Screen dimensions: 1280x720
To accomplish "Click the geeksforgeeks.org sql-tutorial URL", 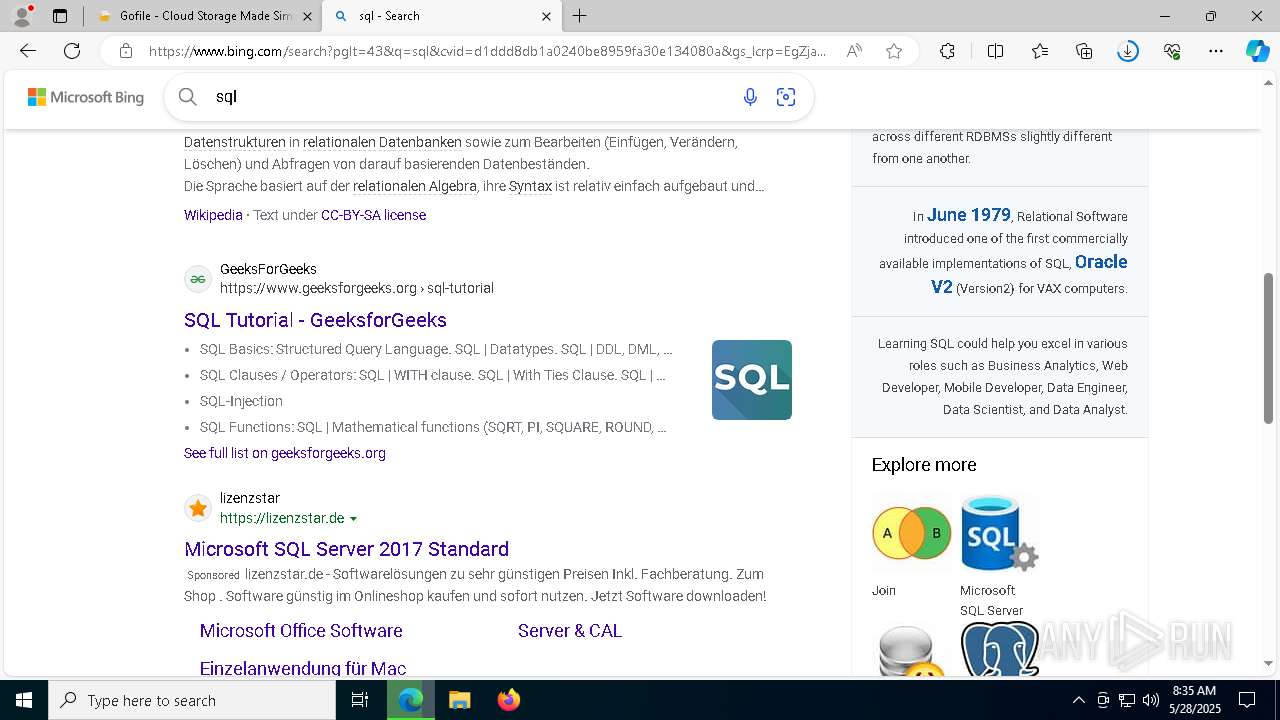I will coord(357,288).
